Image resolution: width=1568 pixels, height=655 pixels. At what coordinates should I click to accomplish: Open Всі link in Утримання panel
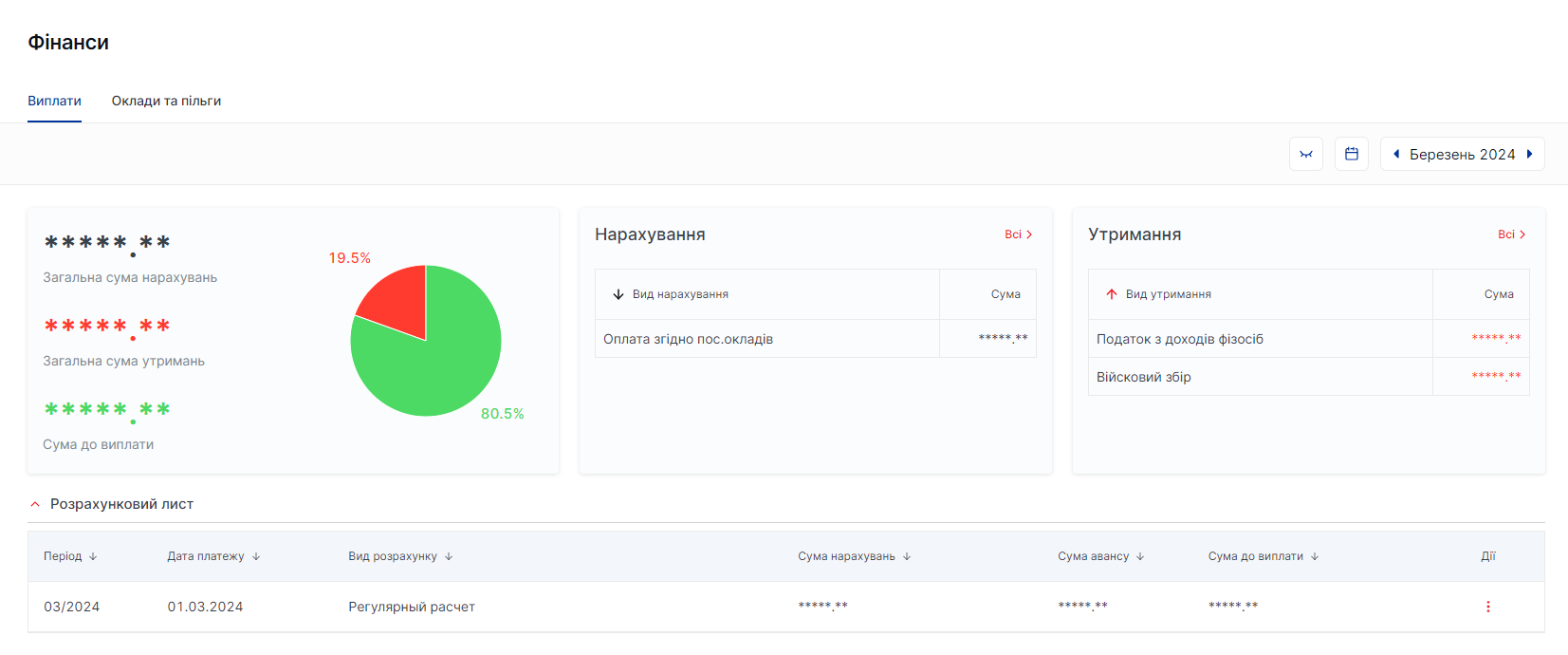[x=1512, y=234]
